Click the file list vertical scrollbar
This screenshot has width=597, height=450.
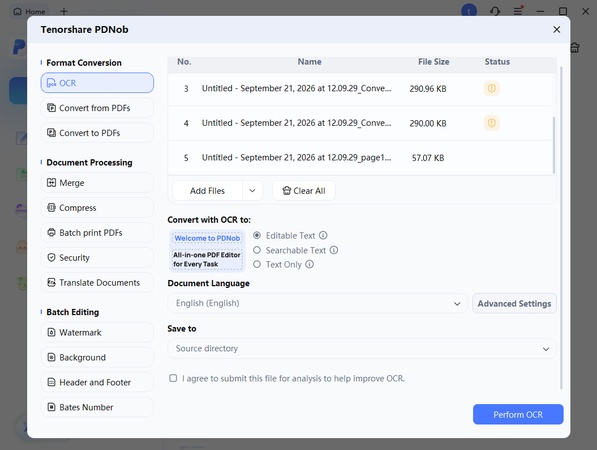(554, 145)
